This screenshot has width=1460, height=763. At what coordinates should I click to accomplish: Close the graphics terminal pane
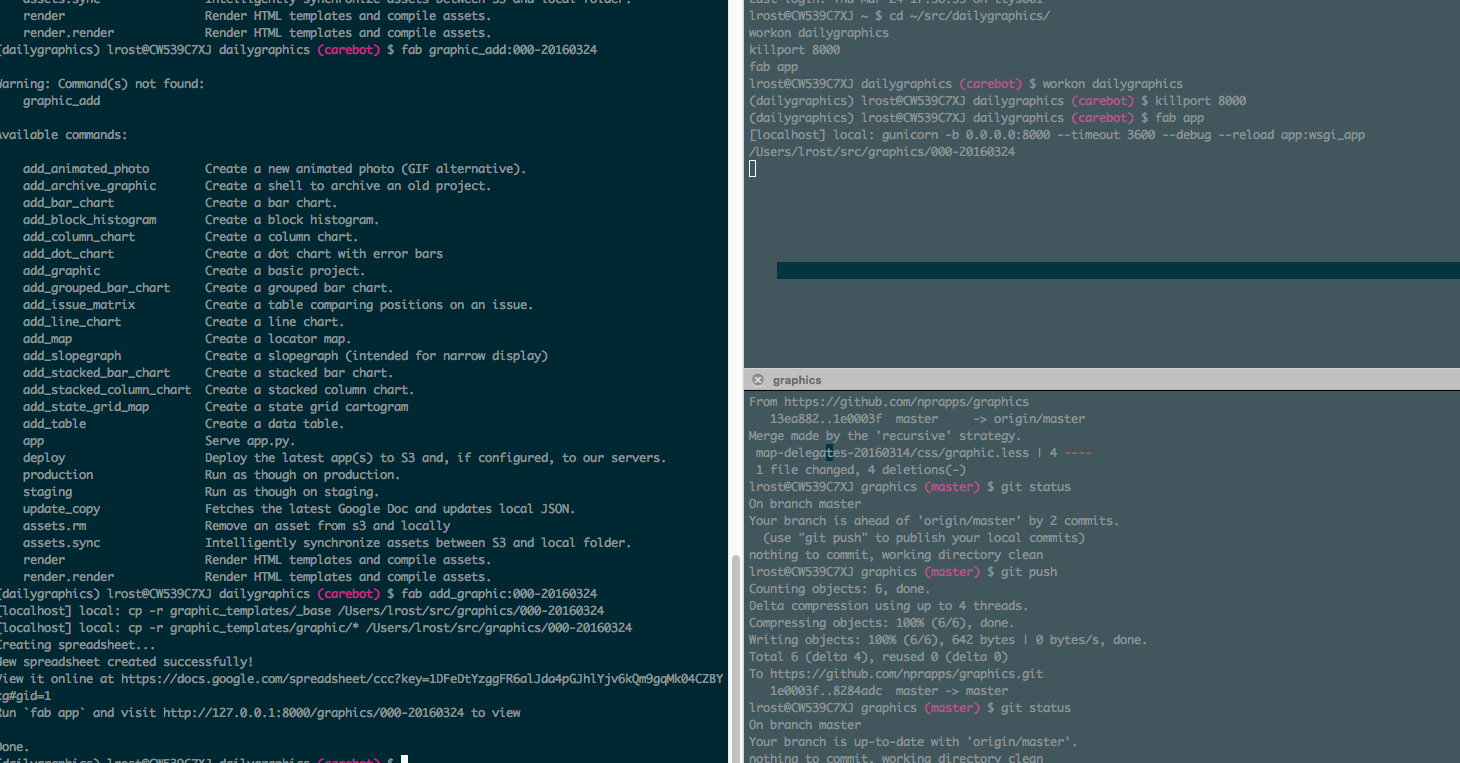point(758,380)
